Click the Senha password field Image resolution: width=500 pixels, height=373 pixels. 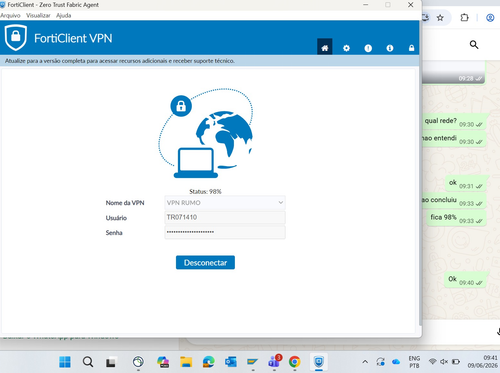point(225,232)
